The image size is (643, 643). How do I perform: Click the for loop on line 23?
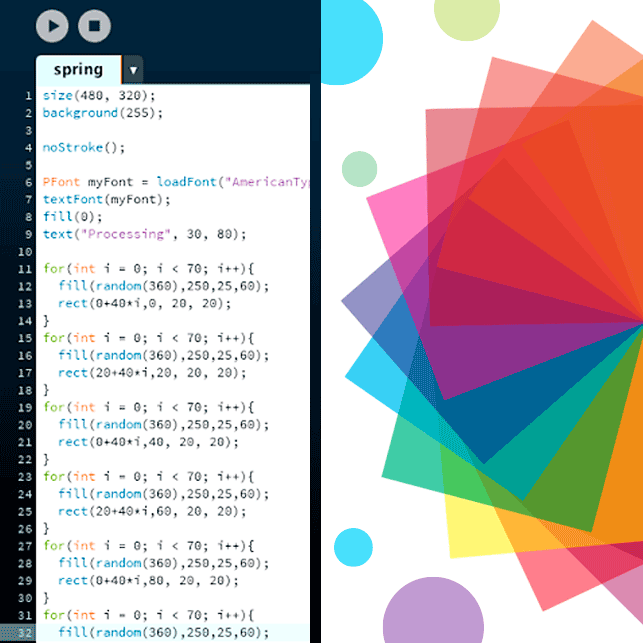click(148, 477)
